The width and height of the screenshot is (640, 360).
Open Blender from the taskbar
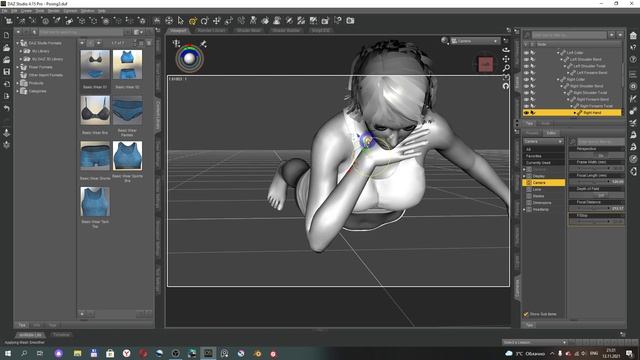click(x=258, y=353)
